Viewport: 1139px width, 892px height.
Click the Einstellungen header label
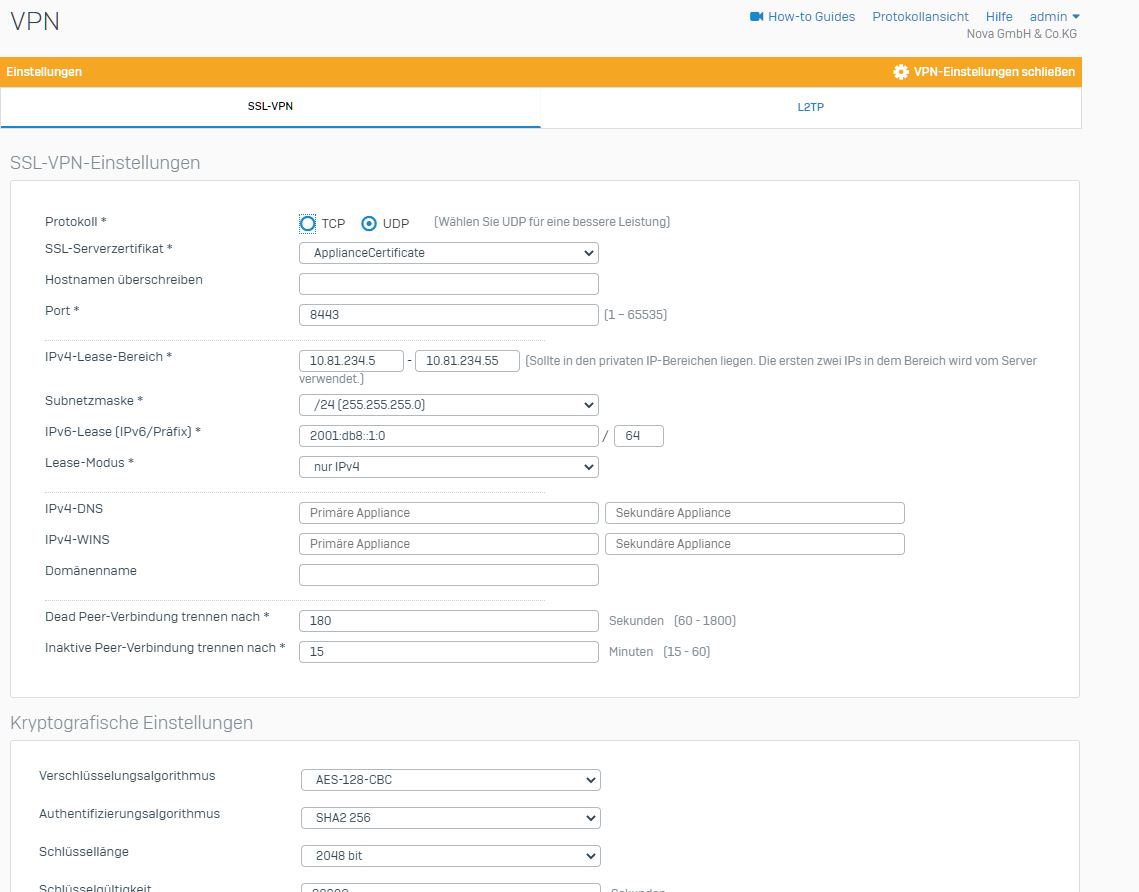click(x=44, y=72)
